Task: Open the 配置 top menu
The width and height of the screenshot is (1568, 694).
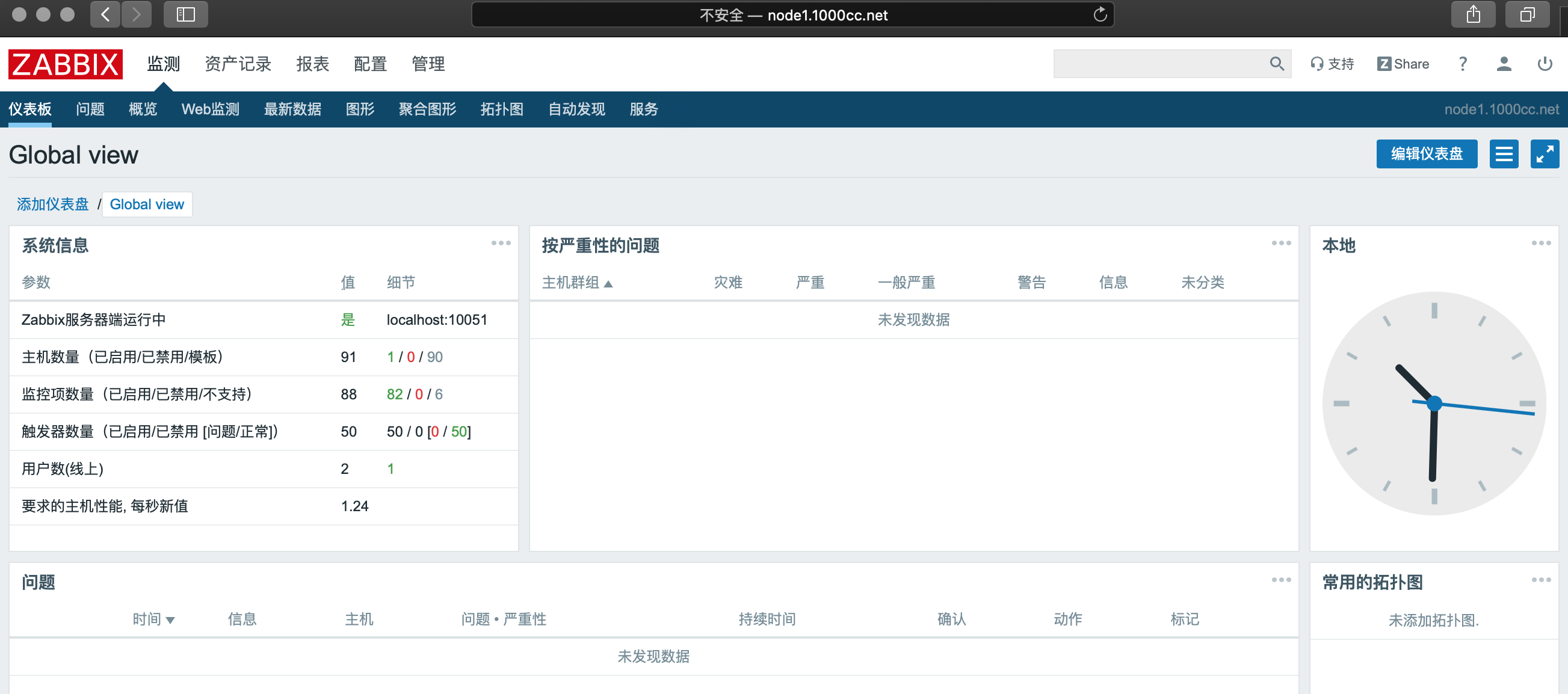Action: click(370, 64)
